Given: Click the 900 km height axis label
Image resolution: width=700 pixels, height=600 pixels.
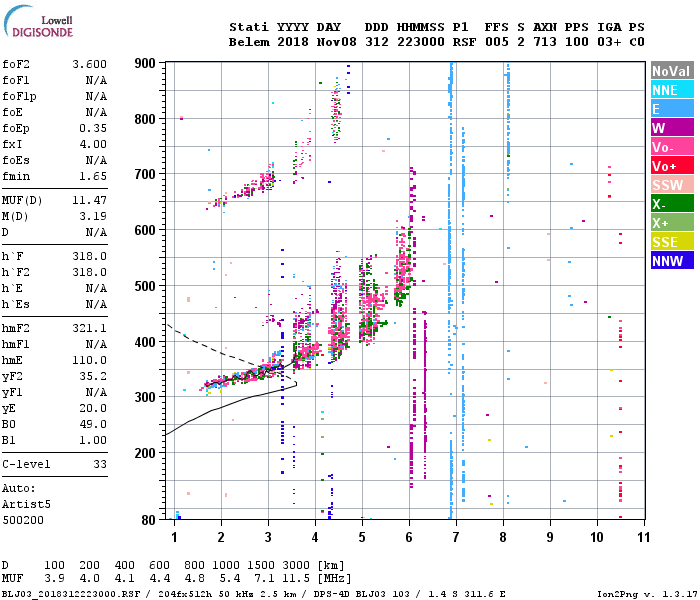Looking at the screenshot, I should pyautogui.click(x=145, y=63).
